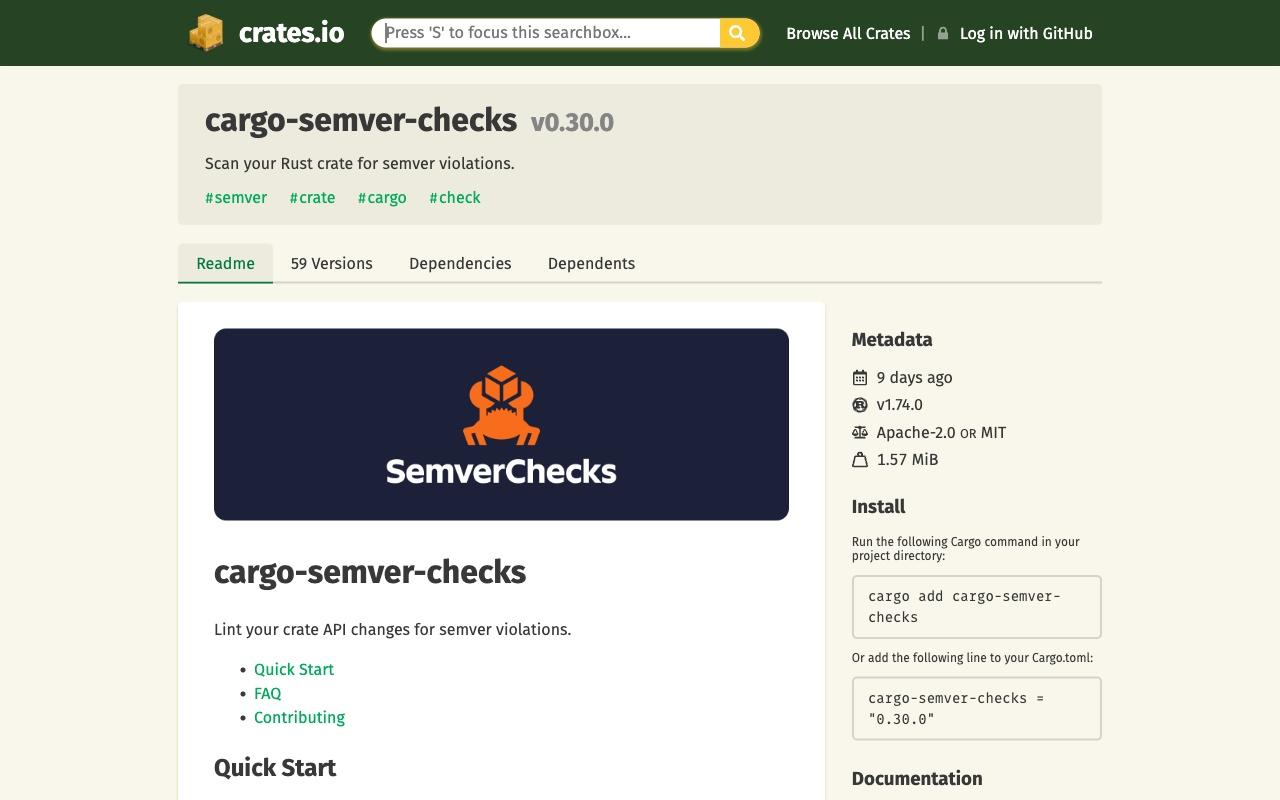Viewport: 1280px width, 800px height.
Task: Click the cargo-semver-checks page title
Action: point(361,120)
